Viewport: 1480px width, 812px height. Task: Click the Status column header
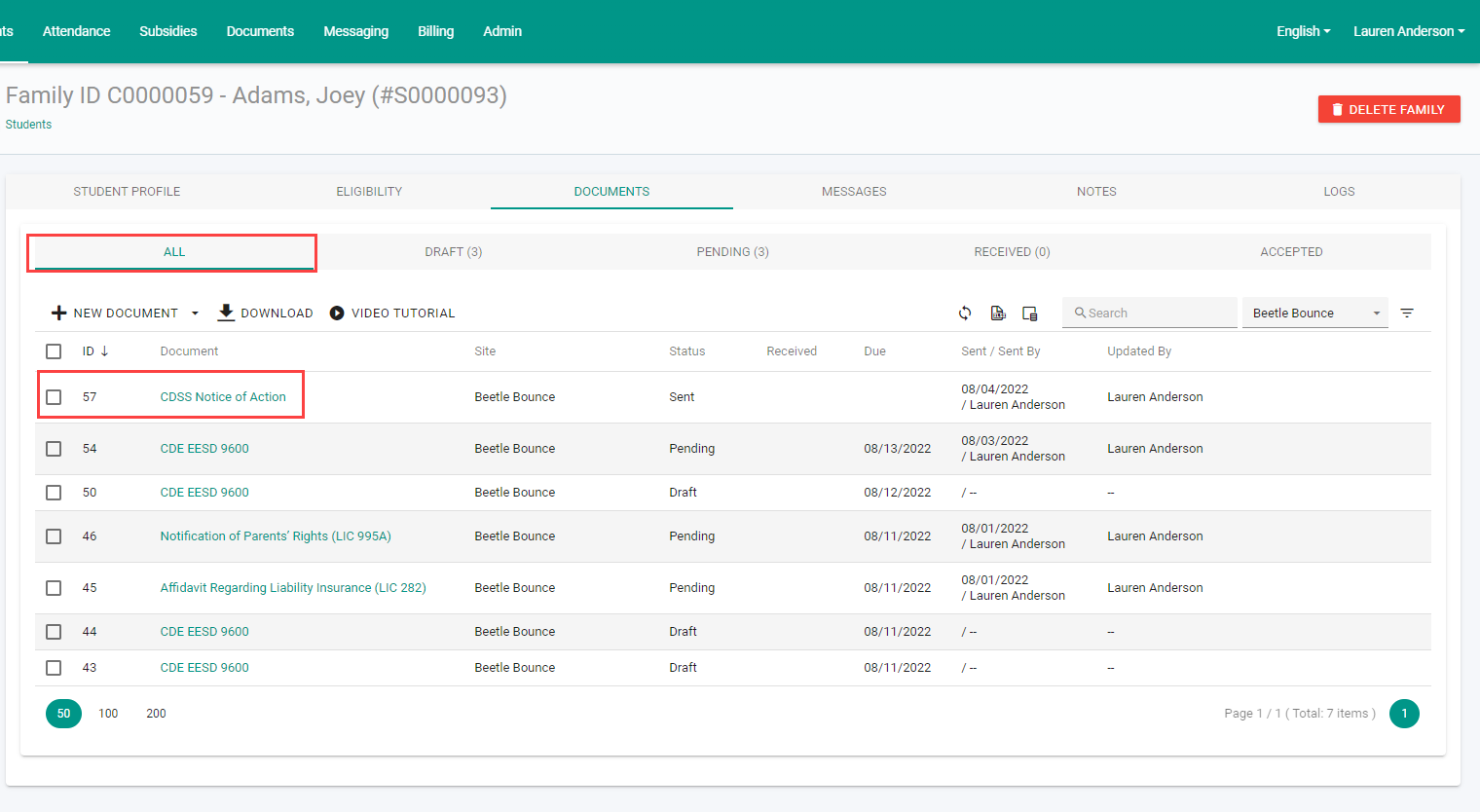click(x=686, y=351)
